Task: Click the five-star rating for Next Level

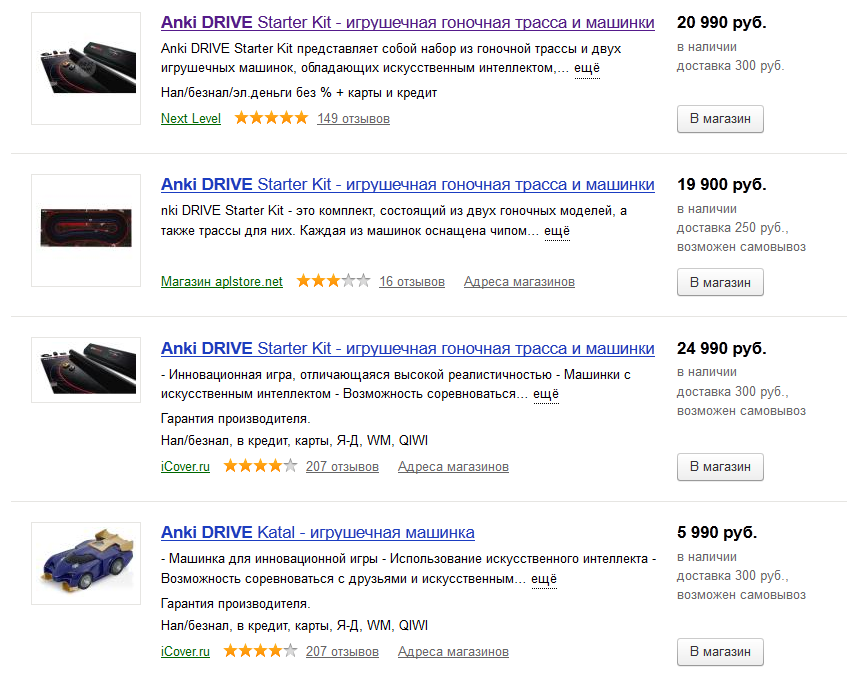Action: (270, 117)
